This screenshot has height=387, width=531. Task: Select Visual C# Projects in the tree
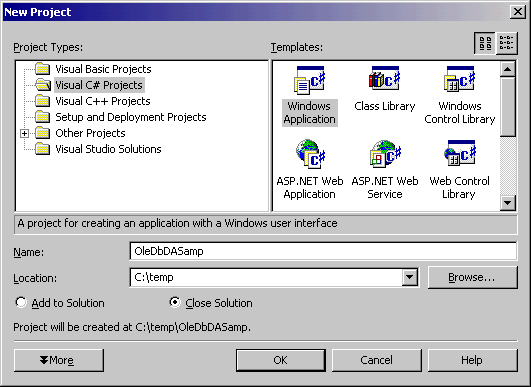point(99,85)
